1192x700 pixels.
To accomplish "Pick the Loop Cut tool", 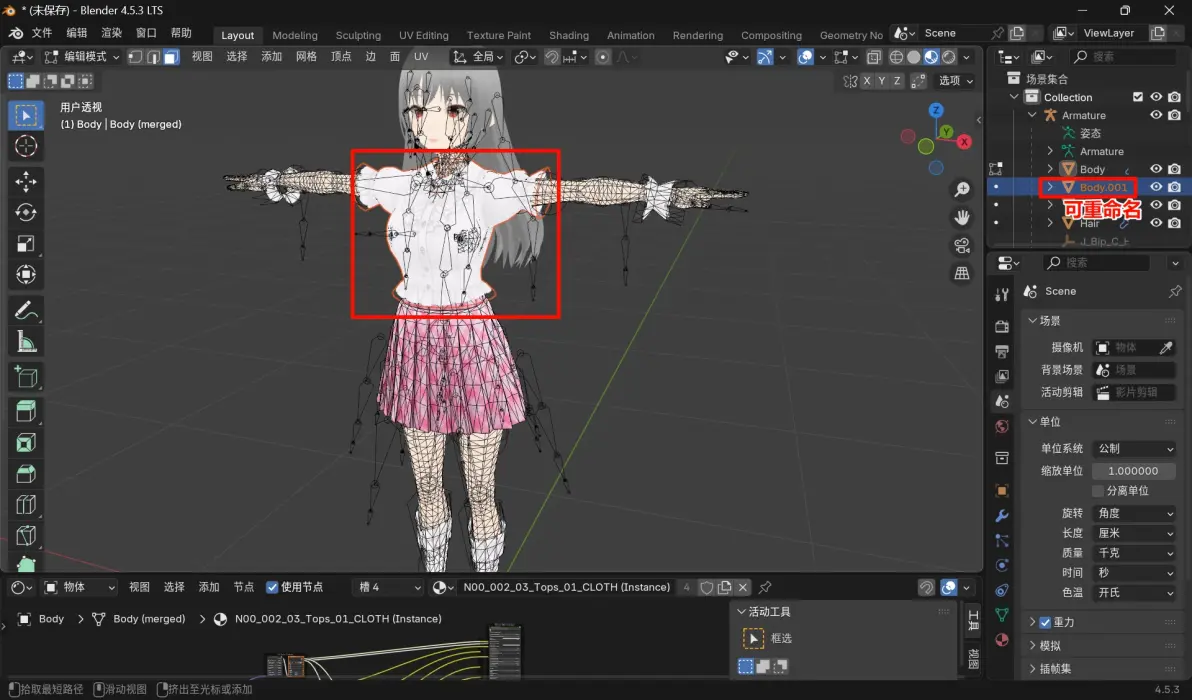I will (x=26, y=505).
